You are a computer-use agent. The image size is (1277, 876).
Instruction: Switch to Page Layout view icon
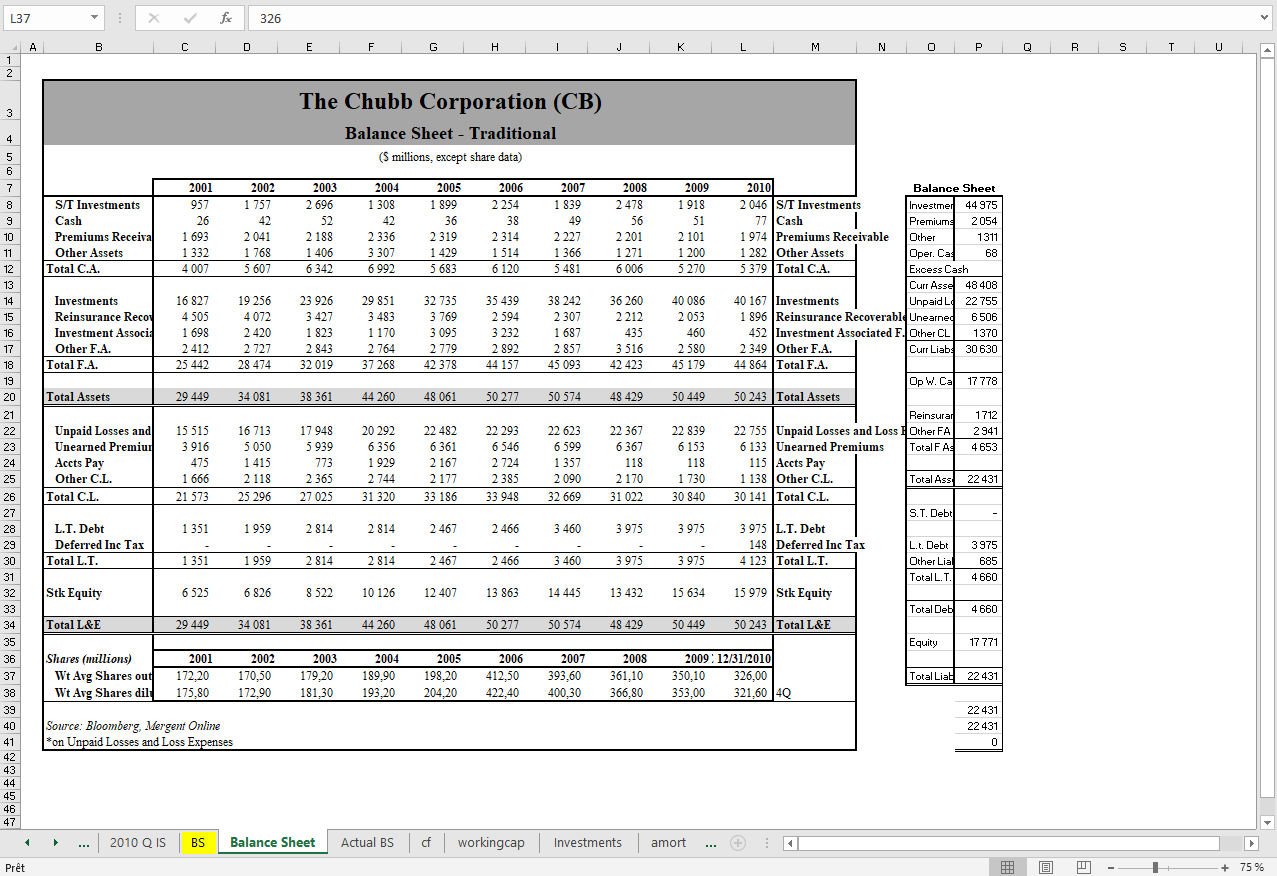click(1046, 868)
